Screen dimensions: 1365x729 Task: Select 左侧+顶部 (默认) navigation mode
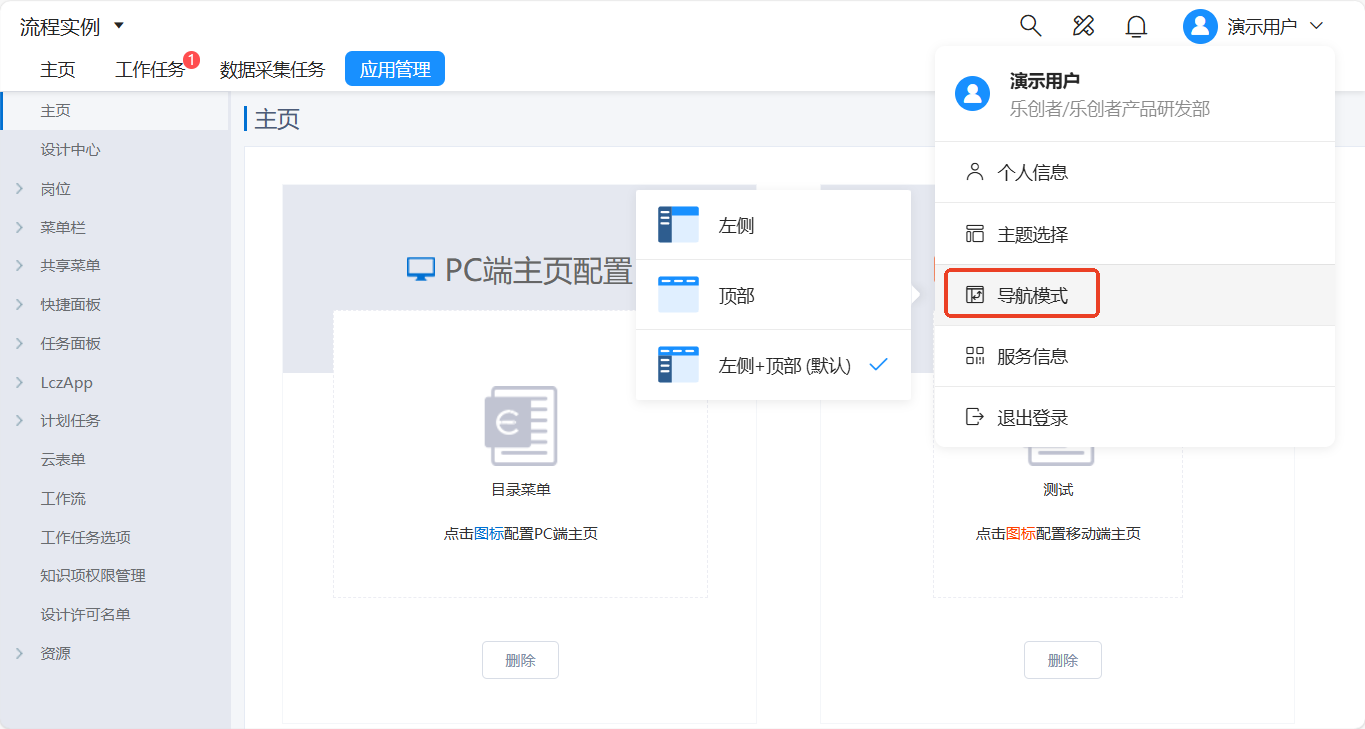point(784,366)
